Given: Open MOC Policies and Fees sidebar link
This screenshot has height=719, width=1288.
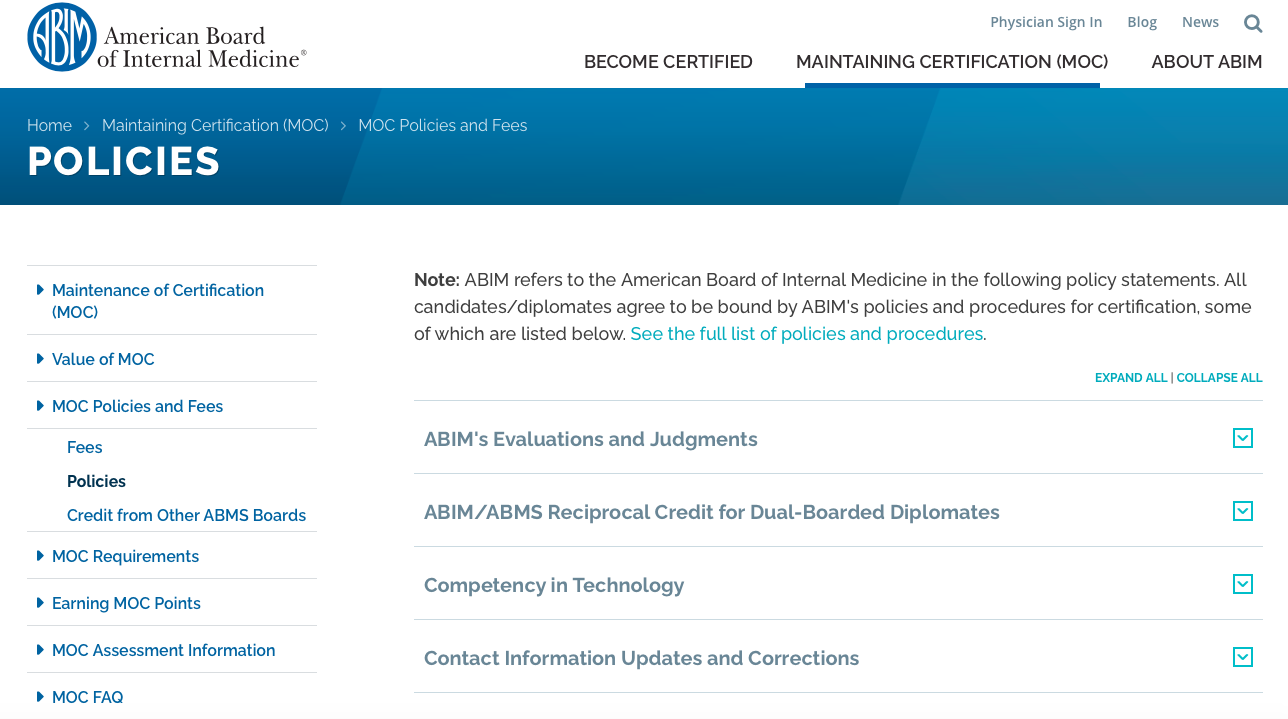Looking at the screenshot, I should point(137,406).
